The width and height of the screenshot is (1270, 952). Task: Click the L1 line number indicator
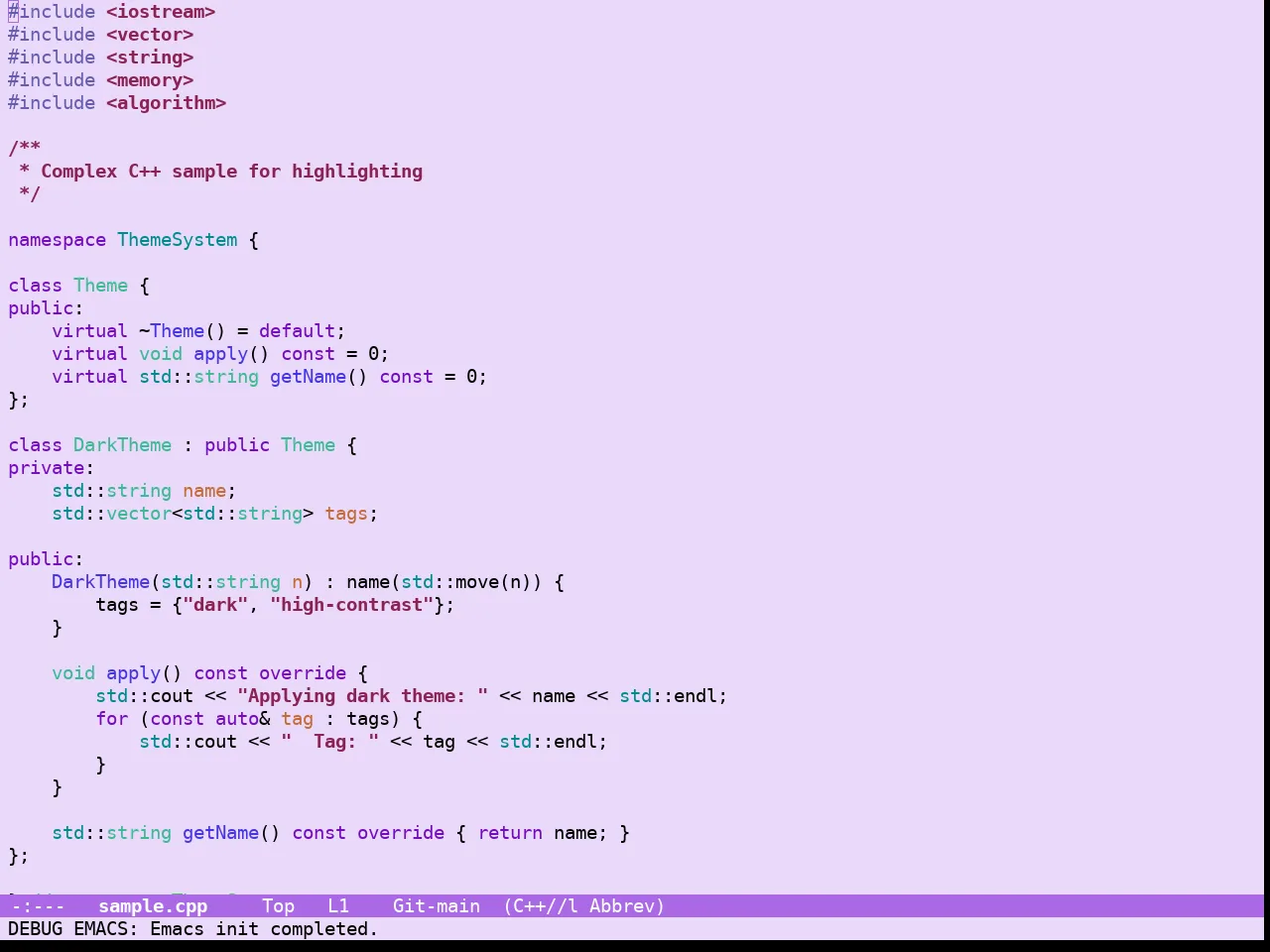[x=338, y=905]
